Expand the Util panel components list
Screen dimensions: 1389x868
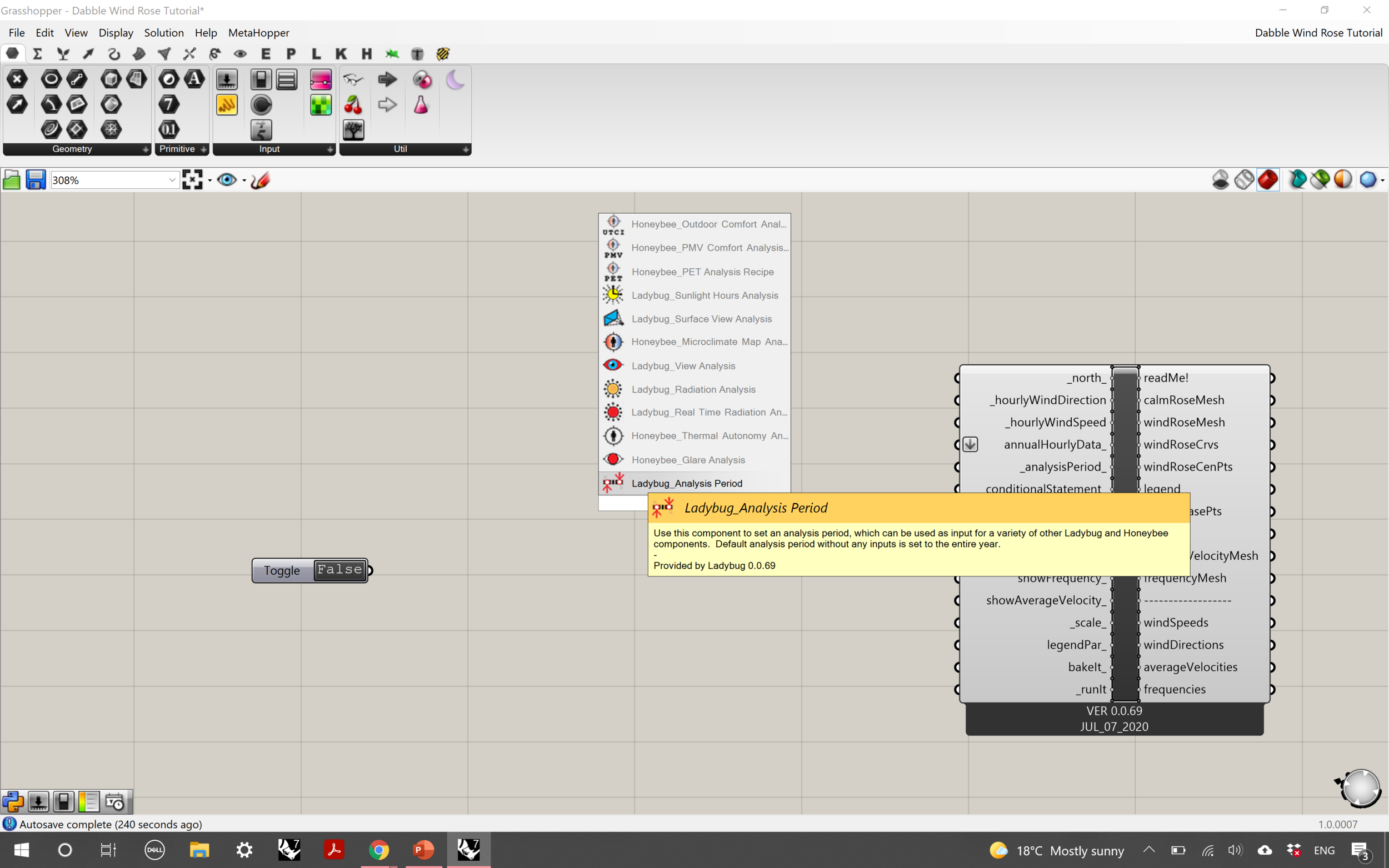[x=466, y=149]
